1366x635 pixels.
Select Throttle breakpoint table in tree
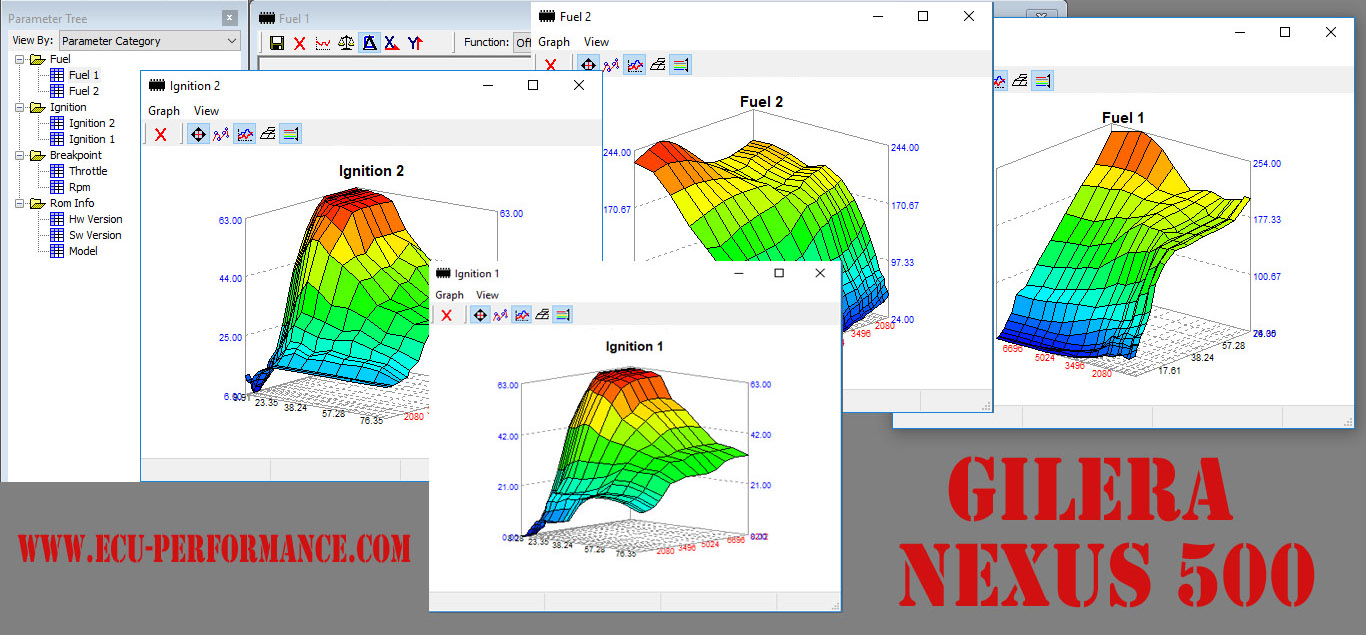tap(87, 171)
